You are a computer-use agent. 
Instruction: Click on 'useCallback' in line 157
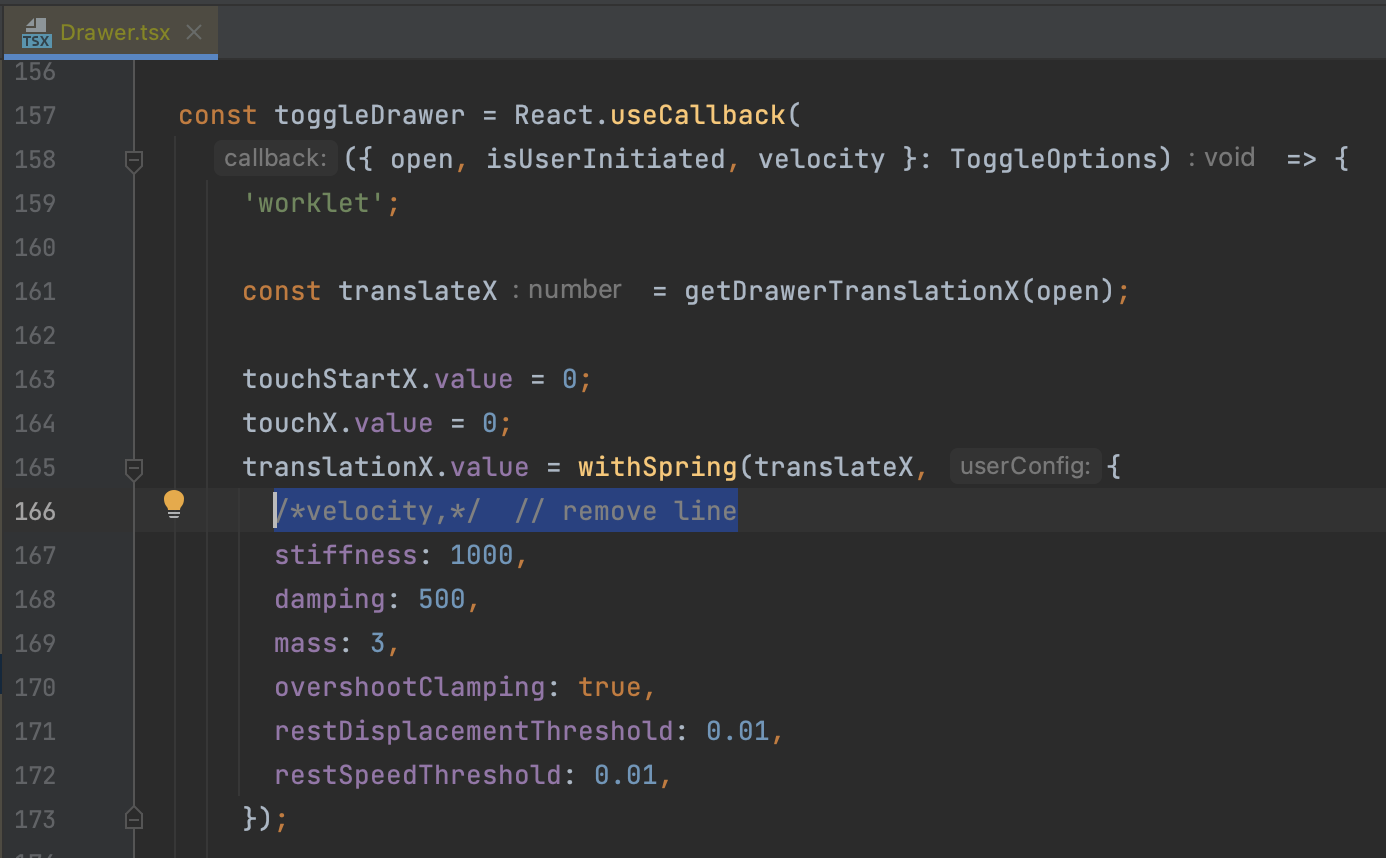pos(698,116)
